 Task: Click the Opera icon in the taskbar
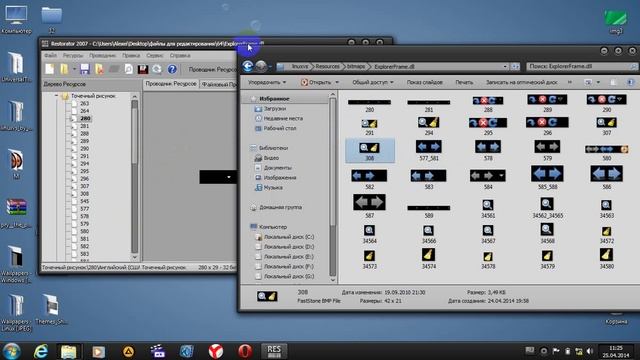[x=245, y=351]
